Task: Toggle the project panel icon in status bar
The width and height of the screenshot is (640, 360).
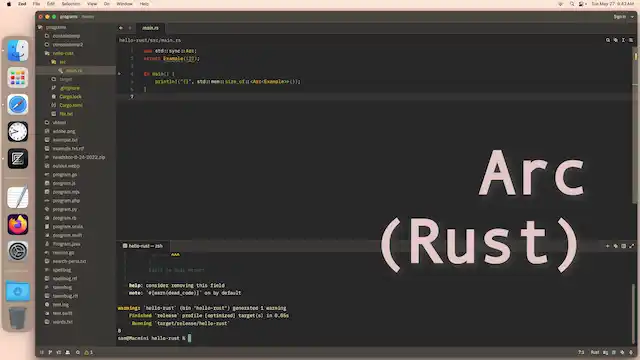Action: pos(42,352)
